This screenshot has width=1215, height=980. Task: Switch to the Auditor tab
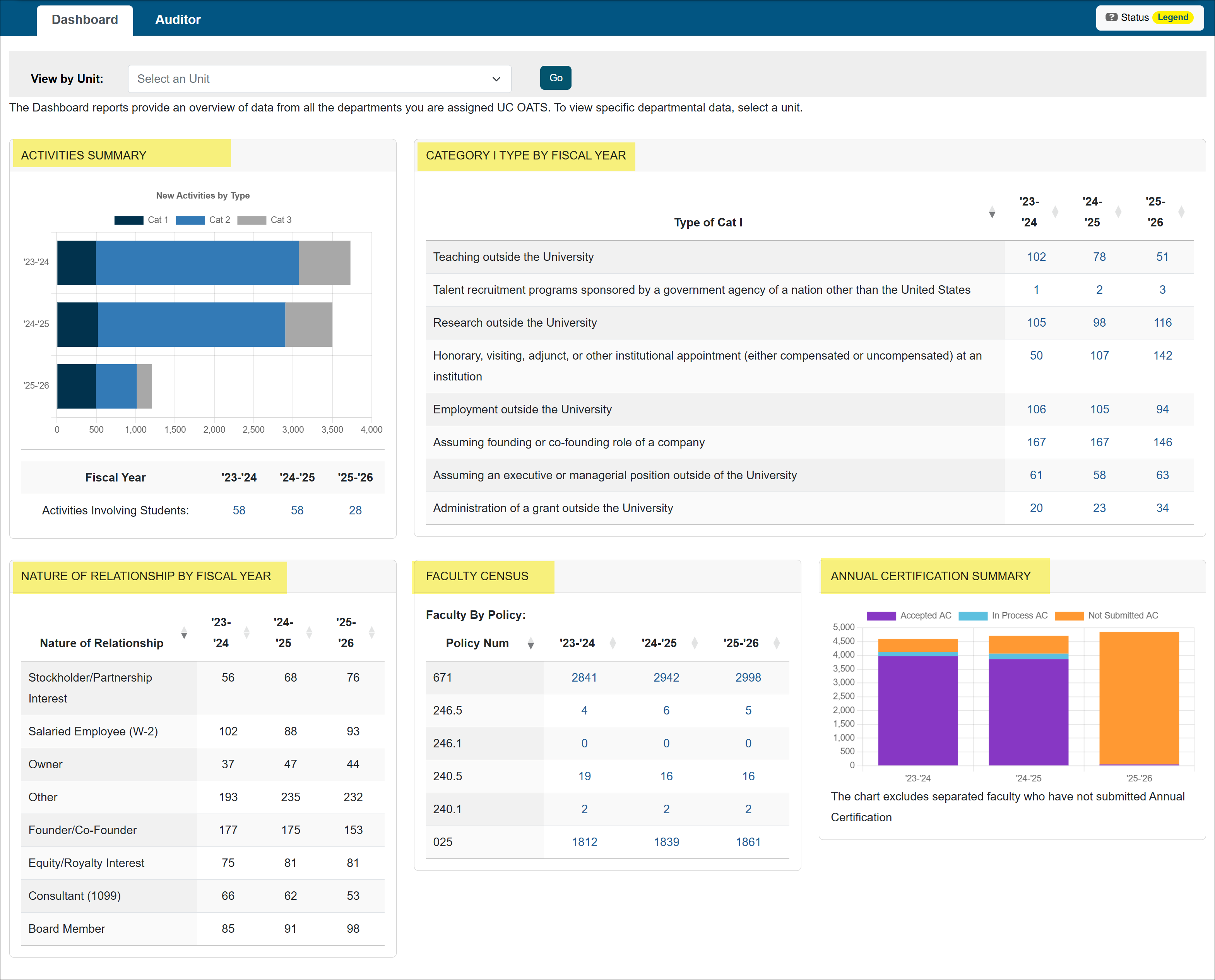coord(178,19)
